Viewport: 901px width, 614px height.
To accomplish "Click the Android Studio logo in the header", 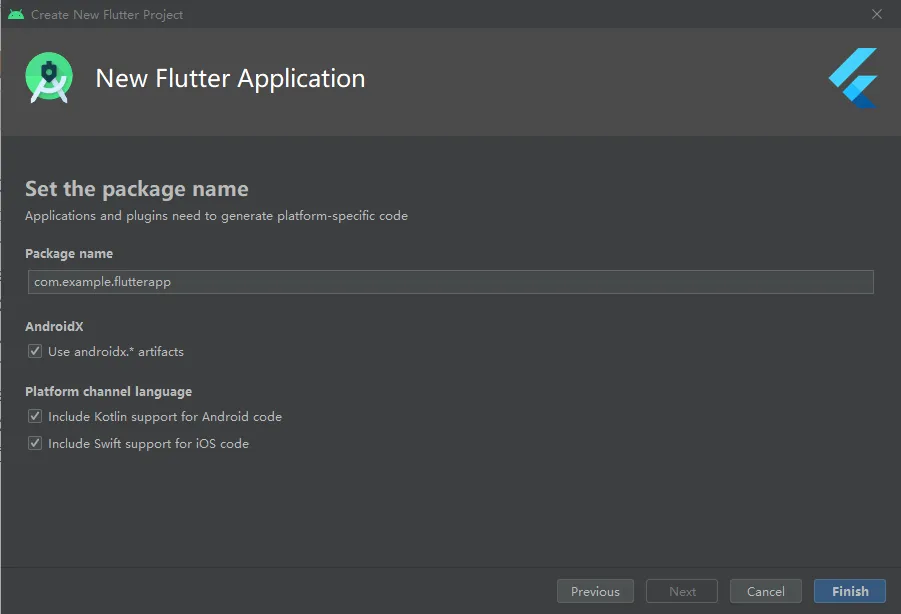I will pos(49,79).
